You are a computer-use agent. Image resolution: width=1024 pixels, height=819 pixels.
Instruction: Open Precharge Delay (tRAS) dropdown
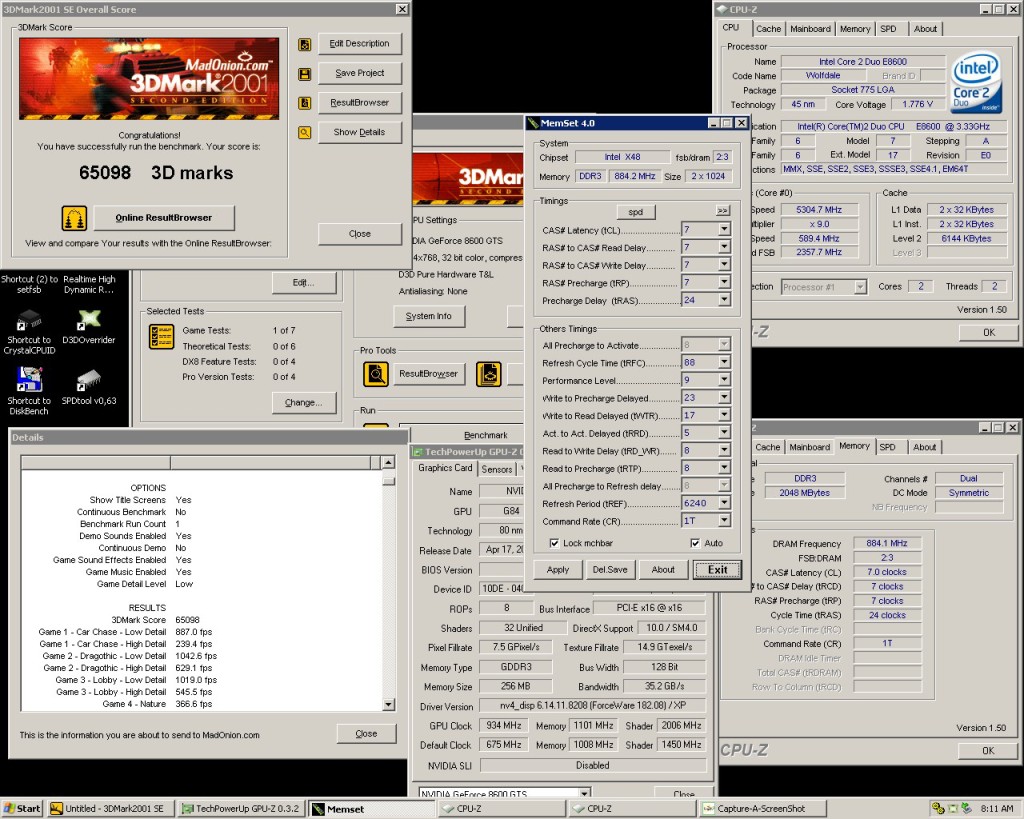724,300
